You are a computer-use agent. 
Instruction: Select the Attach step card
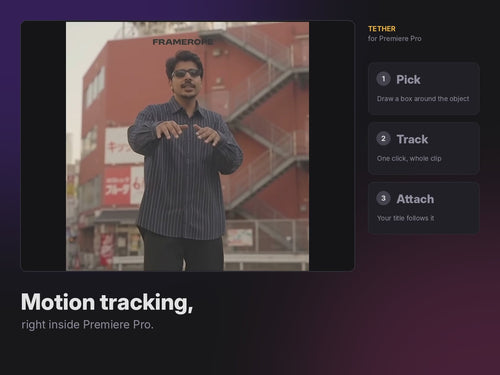pos(424,208)
